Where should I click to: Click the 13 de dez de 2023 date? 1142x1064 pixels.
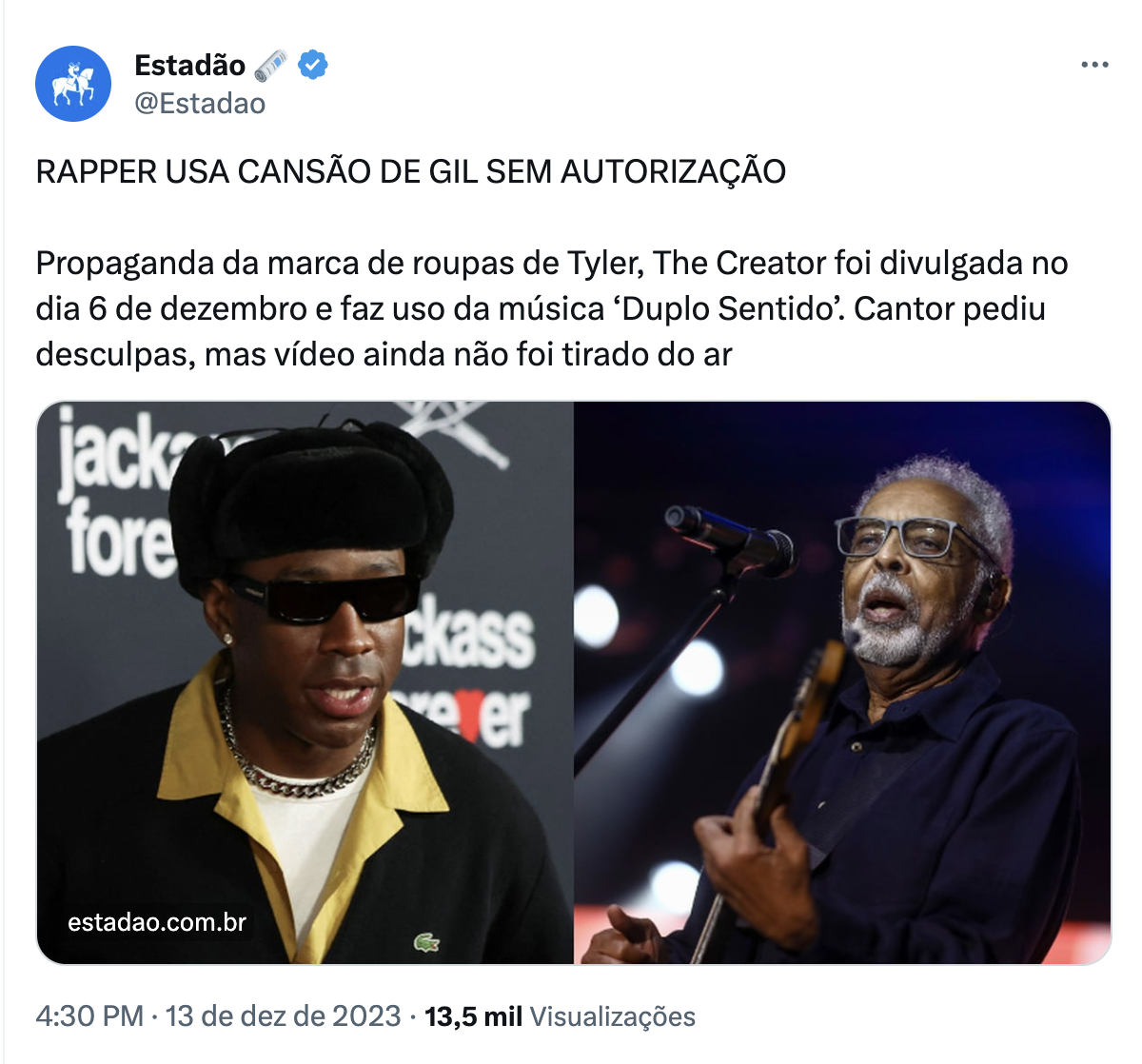pos(283,1015)
